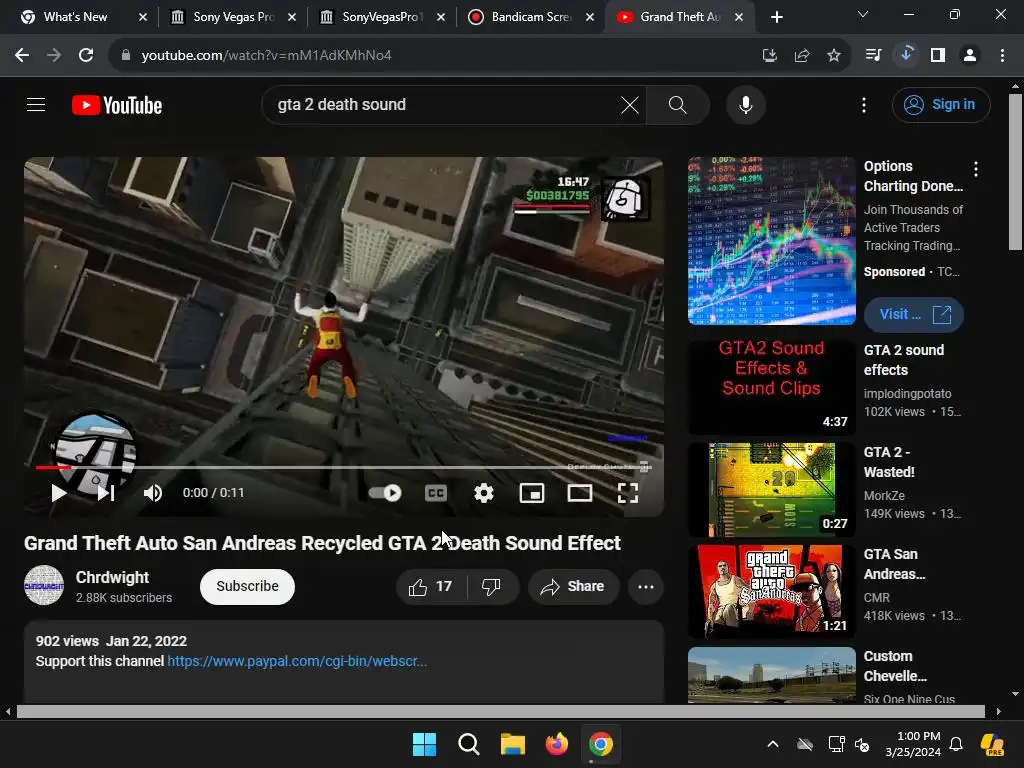Screen dimensions: 1024x768
Task: Open Chrdwight channel name link
Action: coord(112,577)
